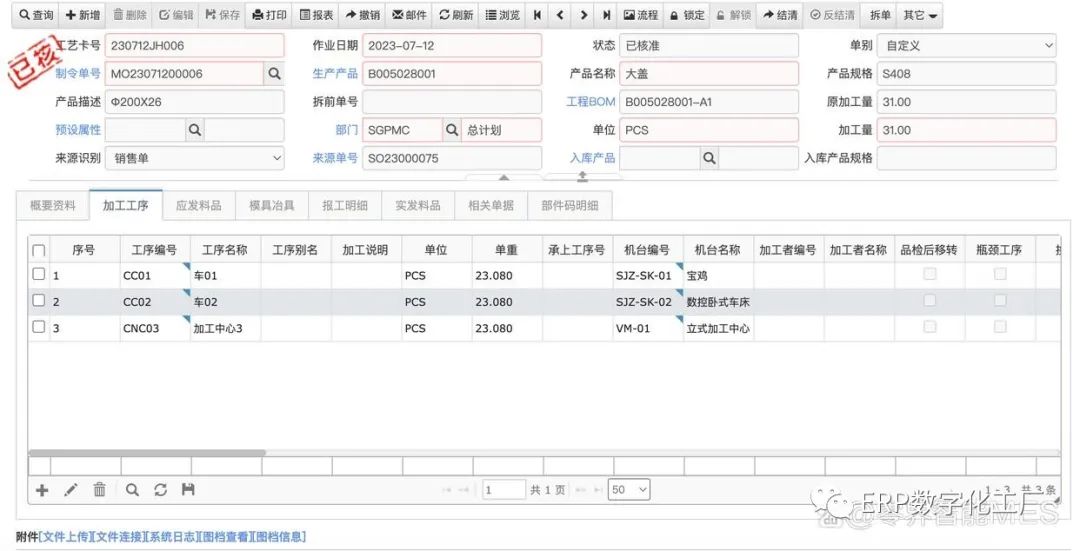Screen dimensions: 1080x551
Task: Click magnifier icon for 入库产品 field
Action: pos(709,158)
